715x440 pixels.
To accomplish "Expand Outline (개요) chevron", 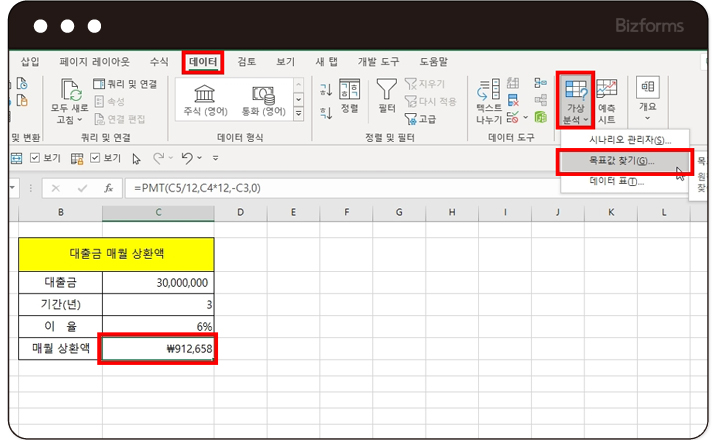I will point(648,119).
